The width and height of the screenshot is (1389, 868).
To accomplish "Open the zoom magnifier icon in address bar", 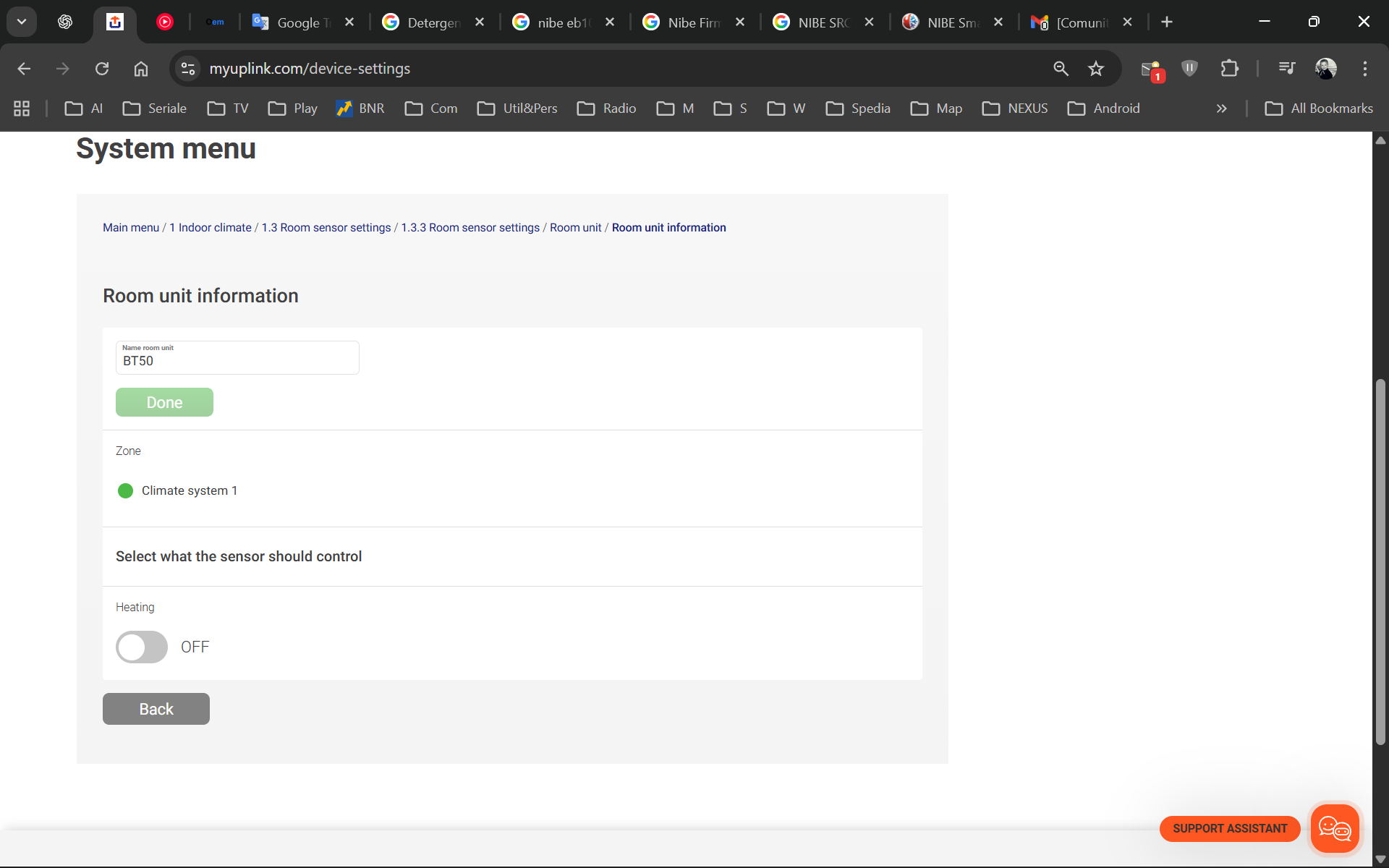I will click(x=1061, y=69).
